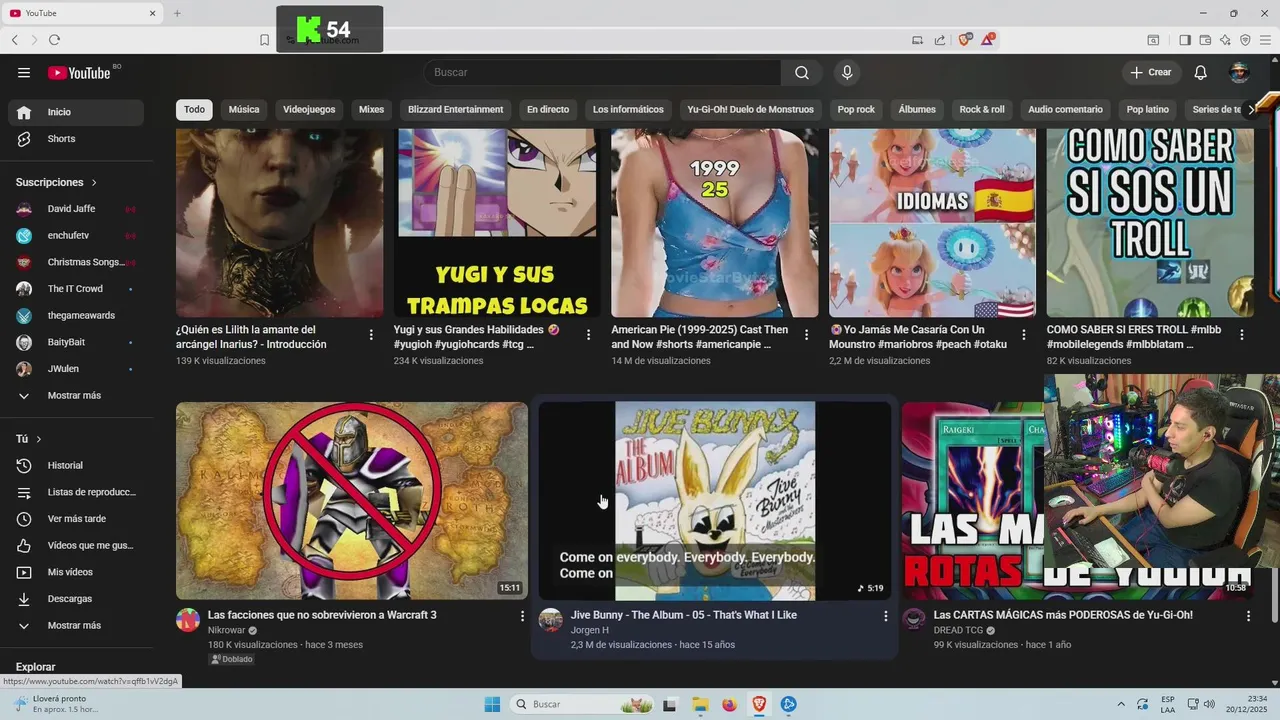Open the Yugi y sus trampas locas thumbnail
This screenshot has width=1280, height=720.
point(497,223)
